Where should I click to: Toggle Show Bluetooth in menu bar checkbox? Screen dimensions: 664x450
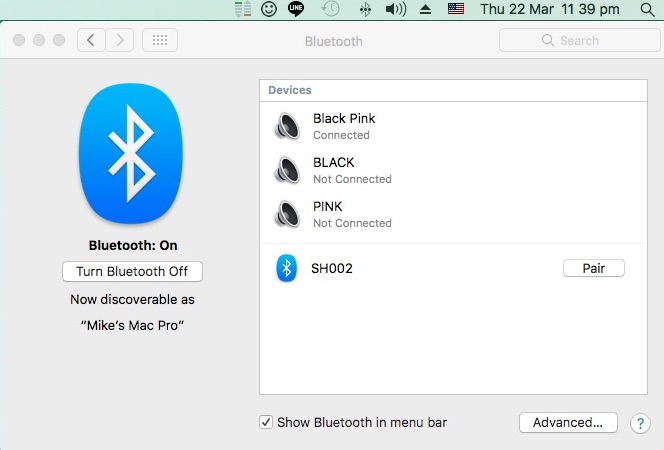point(266,422)
